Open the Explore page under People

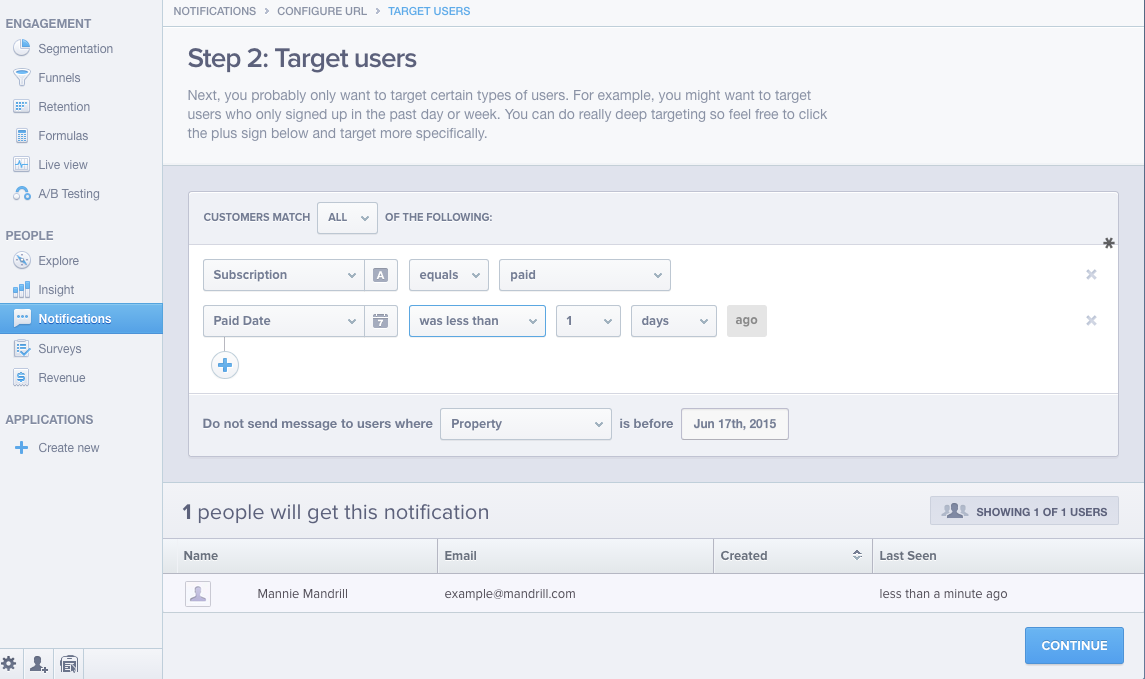pyautogui.click(x=58, y=261)
